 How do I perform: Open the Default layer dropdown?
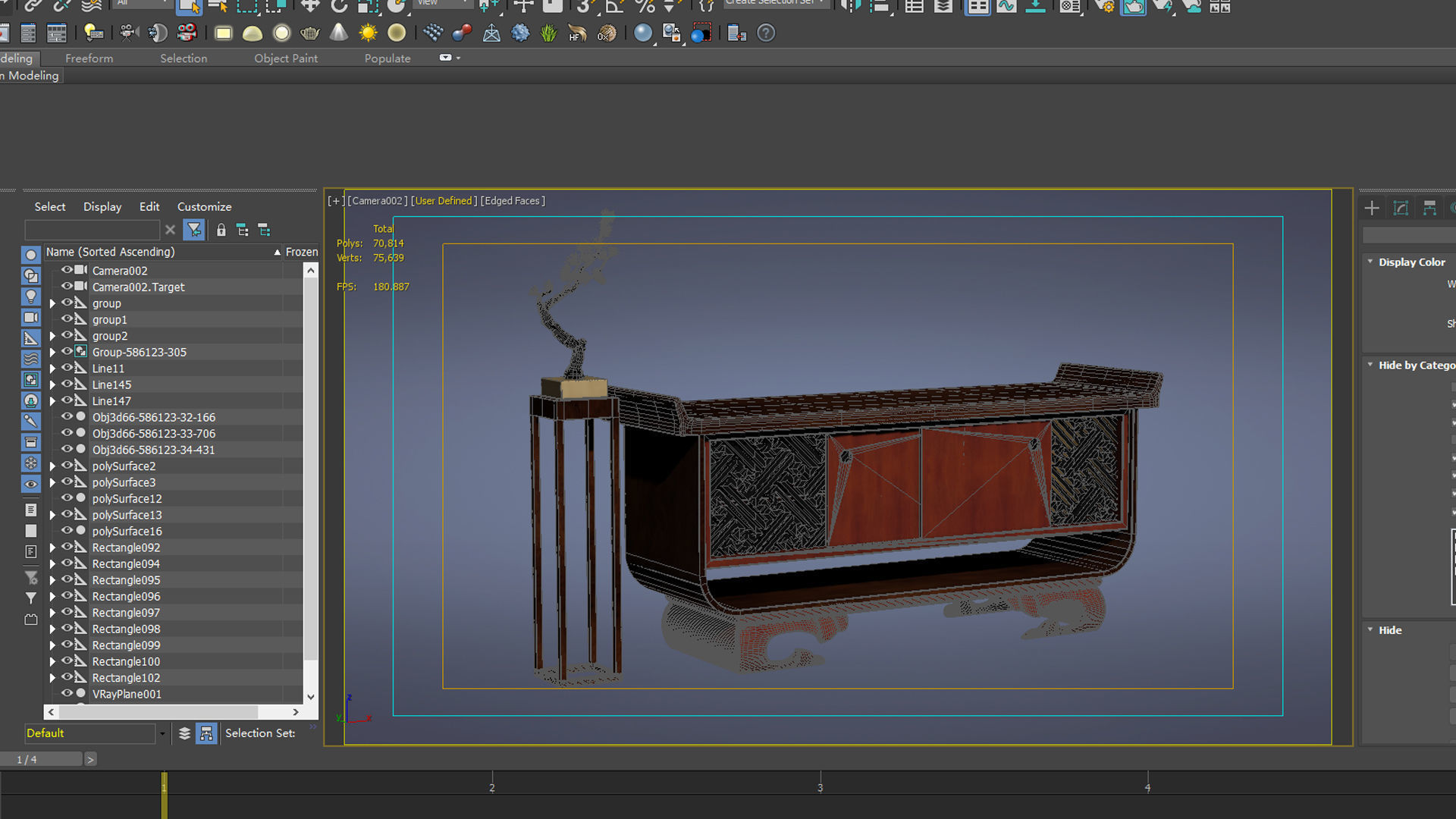tap(162, 733)
